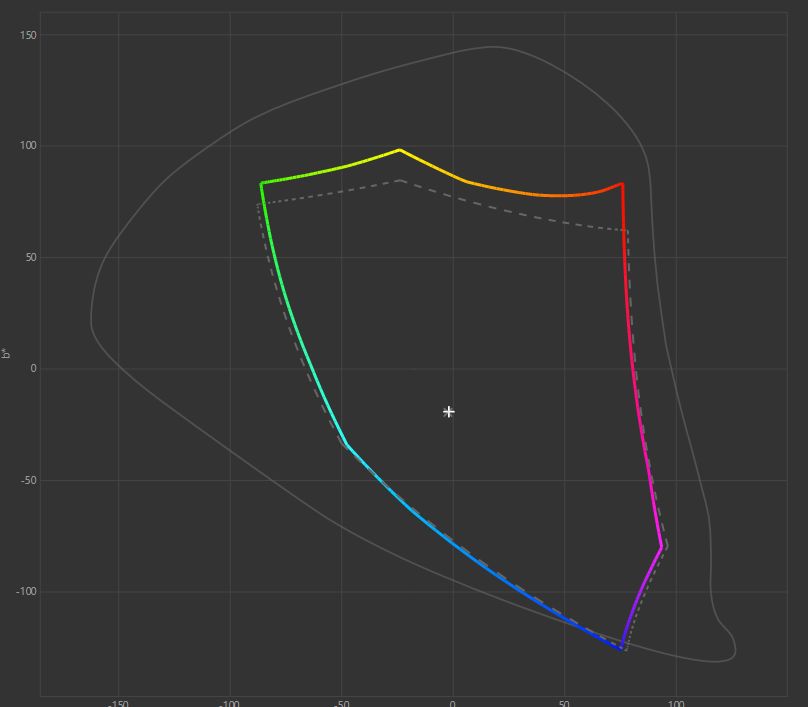This screenshot has width=808, height=707.
Task: Click the cyan vertex on the left edge
Action: pyautogui.click(x=346, y=443)
